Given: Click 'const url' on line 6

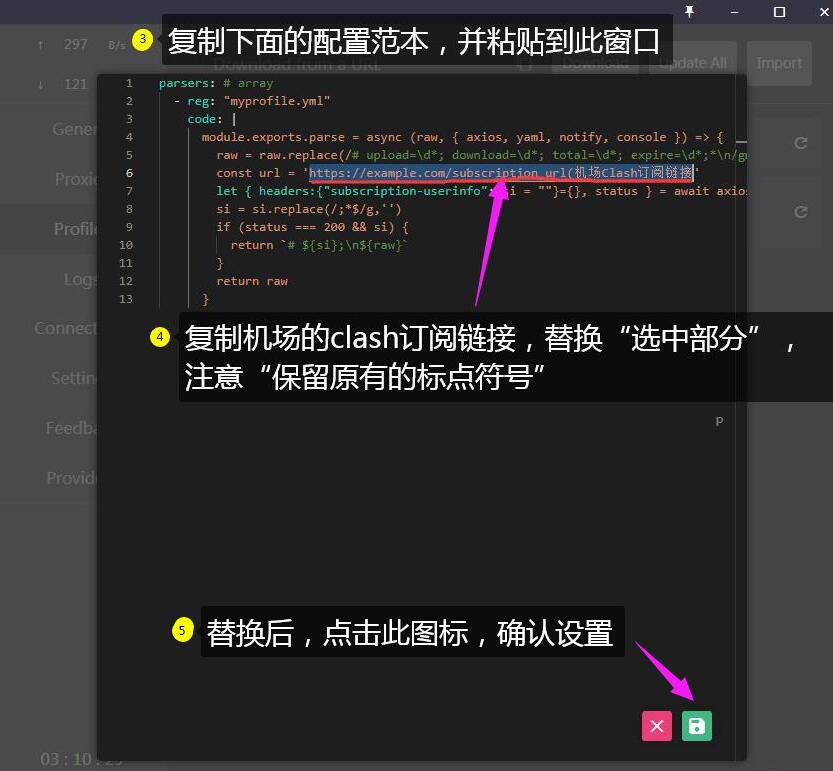Looking at the screenshot, I should click(248, 173).
